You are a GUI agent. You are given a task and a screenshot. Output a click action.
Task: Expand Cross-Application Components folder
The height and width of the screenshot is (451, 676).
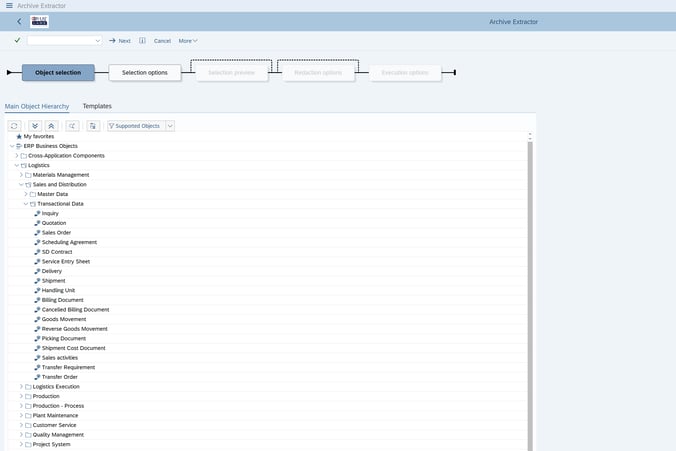(16, 156)
